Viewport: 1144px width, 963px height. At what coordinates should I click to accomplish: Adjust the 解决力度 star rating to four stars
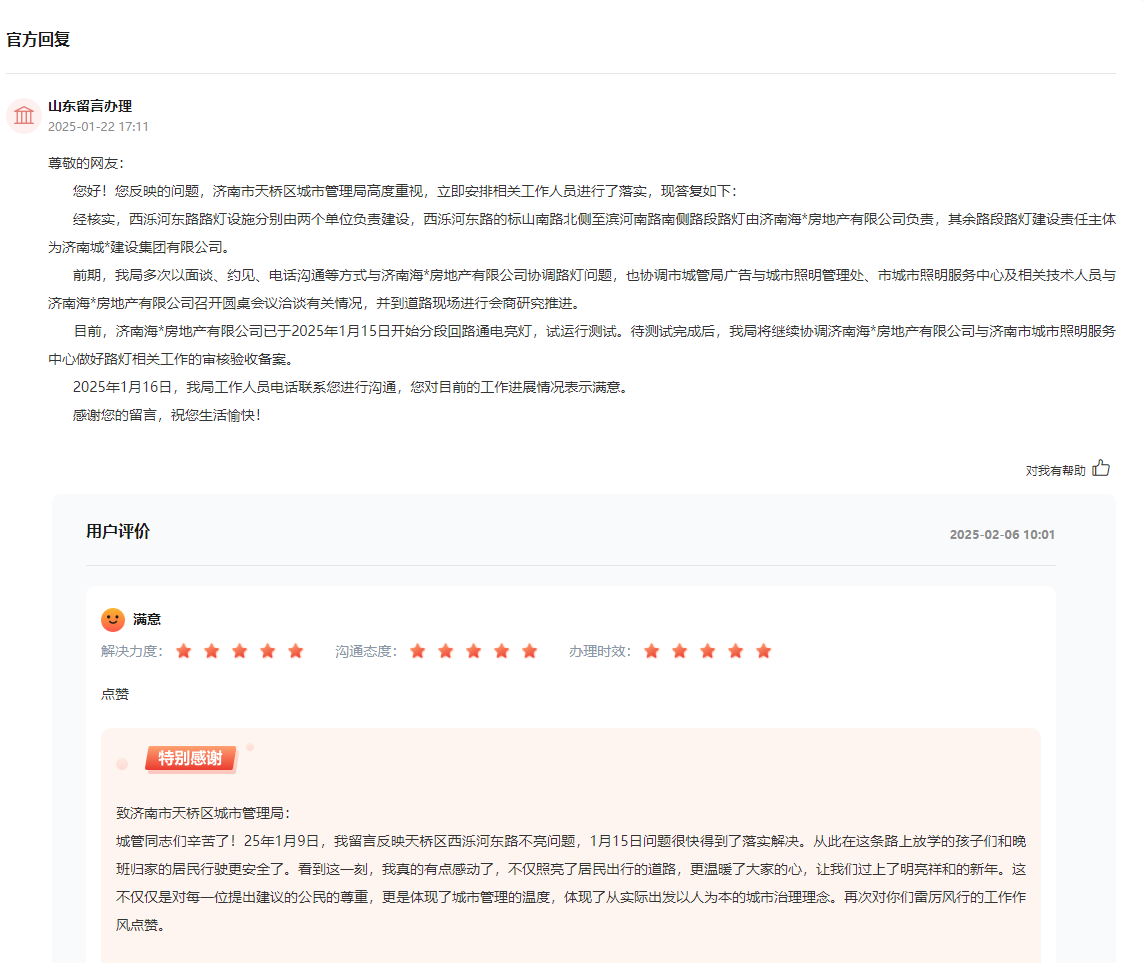267,650
